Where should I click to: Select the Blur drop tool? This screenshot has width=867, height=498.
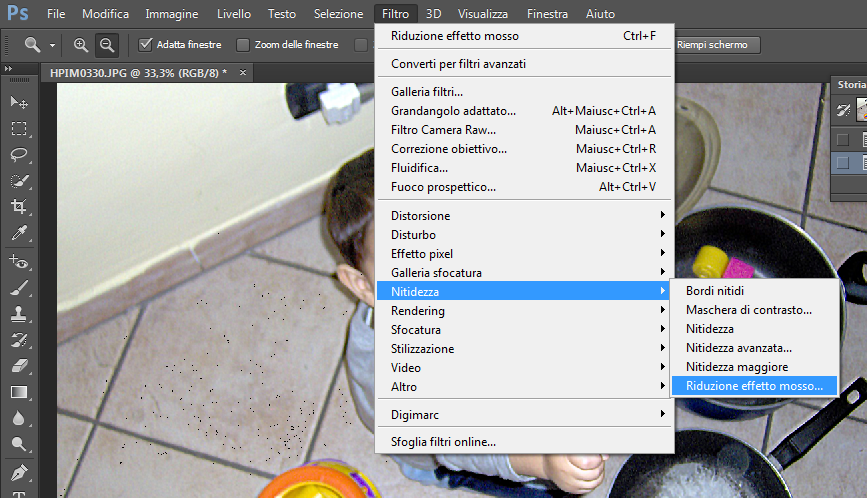[19, 418]
